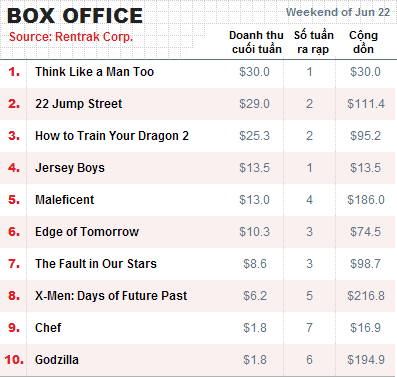Click the Số tuần ra rạp column header

click(314, 42)
